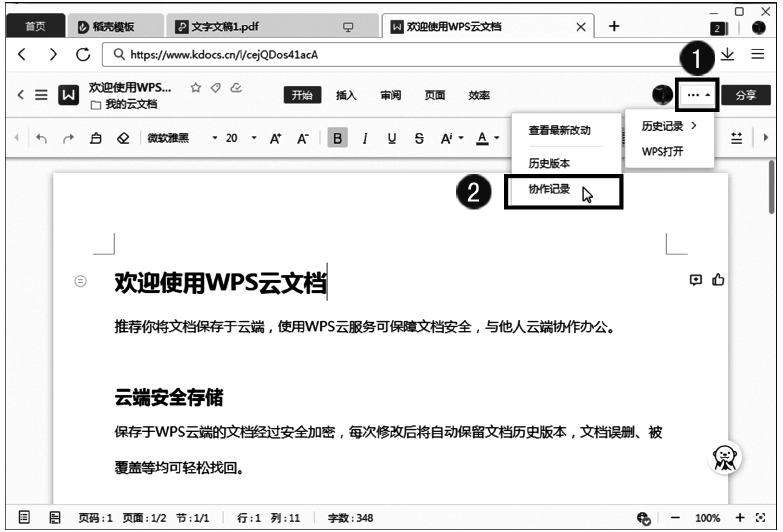
Task: Open the comment icon beside heading
Action: click(696, 281)
